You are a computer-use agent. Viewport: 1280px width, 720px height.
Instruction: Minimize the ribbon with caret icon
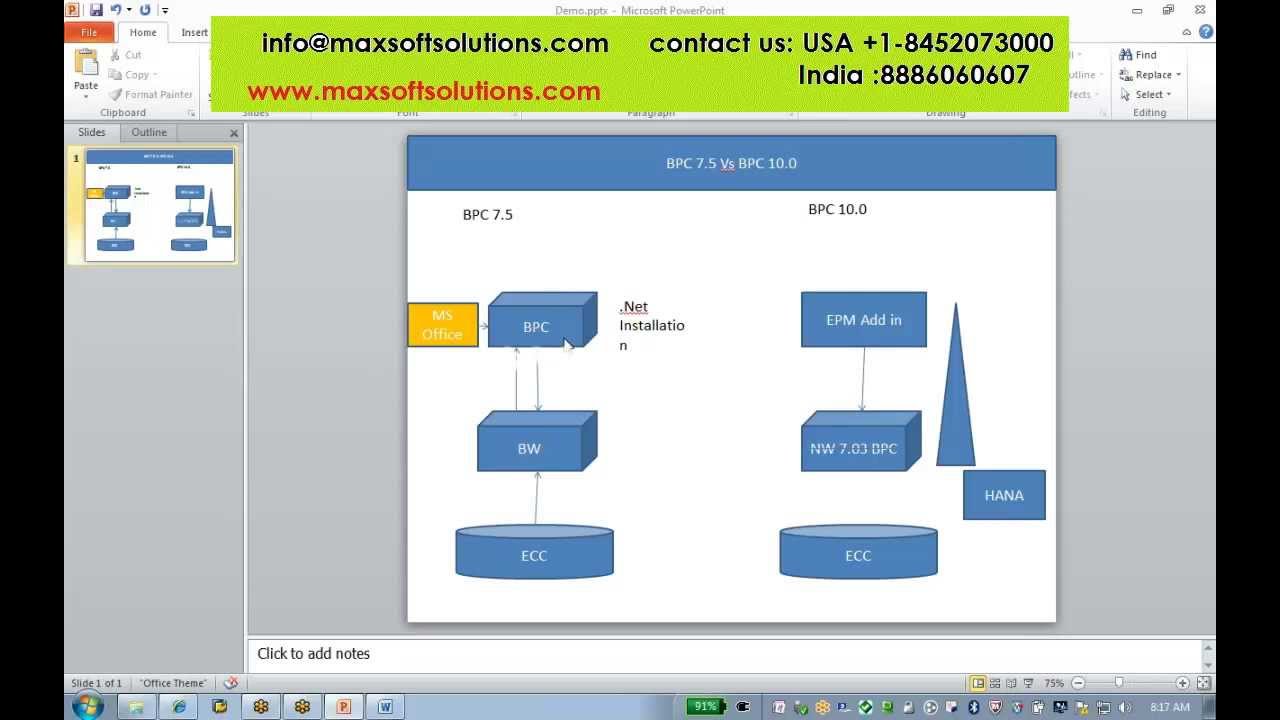pyautogui.click(x=1187, y=32)
